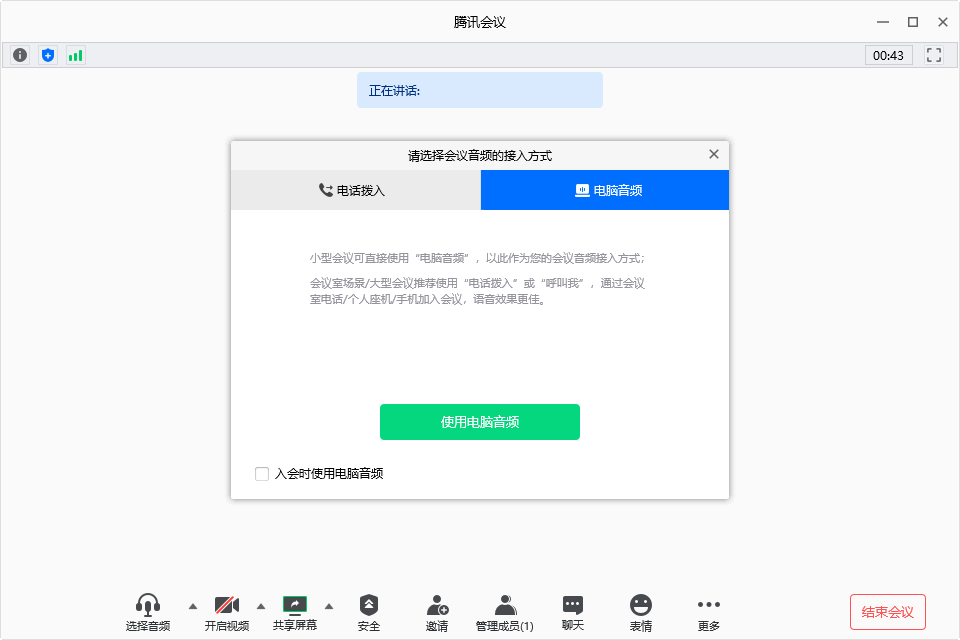The width and height of the screenshot is (960, 640).
Task: Click the 00:43 meeting timer
Action: pyautogui.click(x=888, y=55)
